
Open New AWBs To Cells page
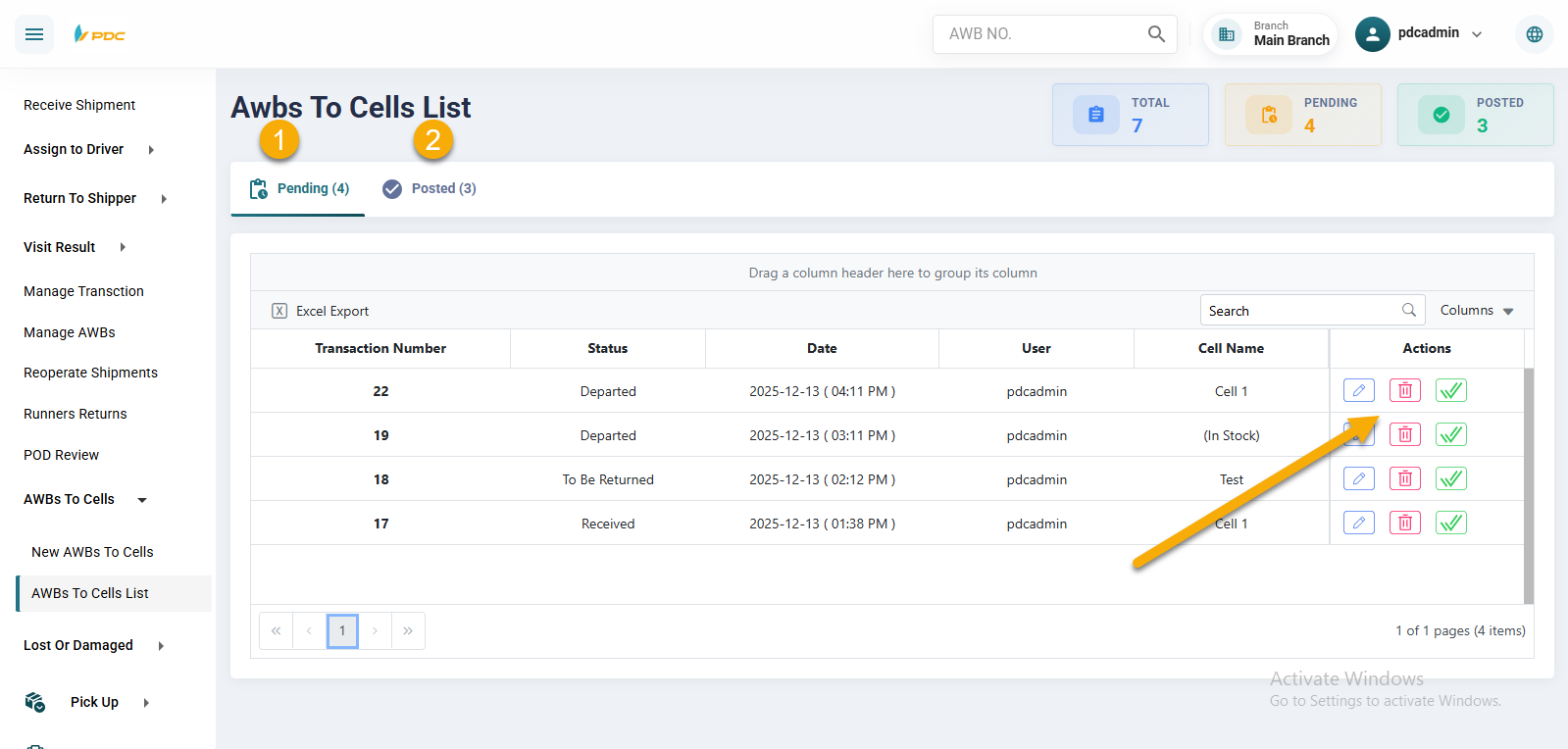tap(92, 552)
